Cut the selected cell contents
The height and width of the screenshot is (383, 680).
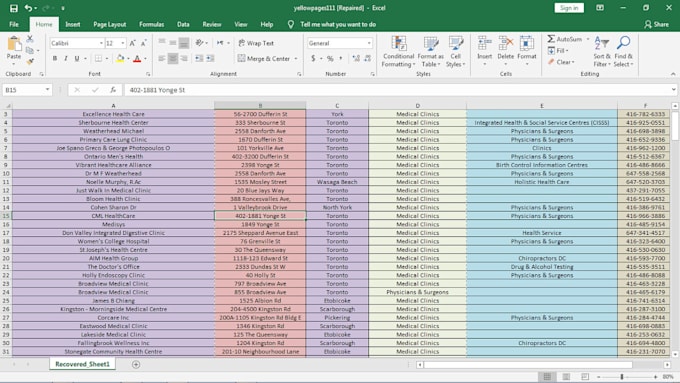point(30,39)
